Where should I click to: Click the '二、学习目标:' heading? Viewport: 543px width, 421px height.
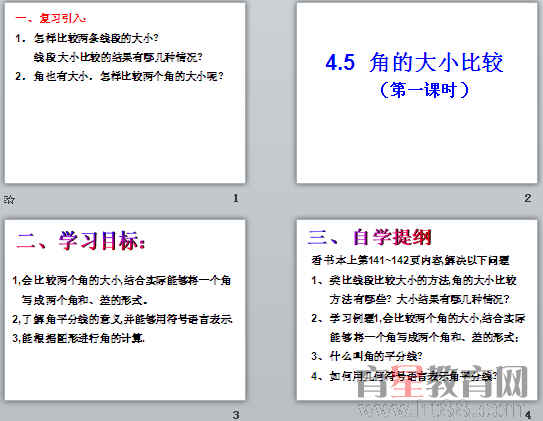pos(80,241)
